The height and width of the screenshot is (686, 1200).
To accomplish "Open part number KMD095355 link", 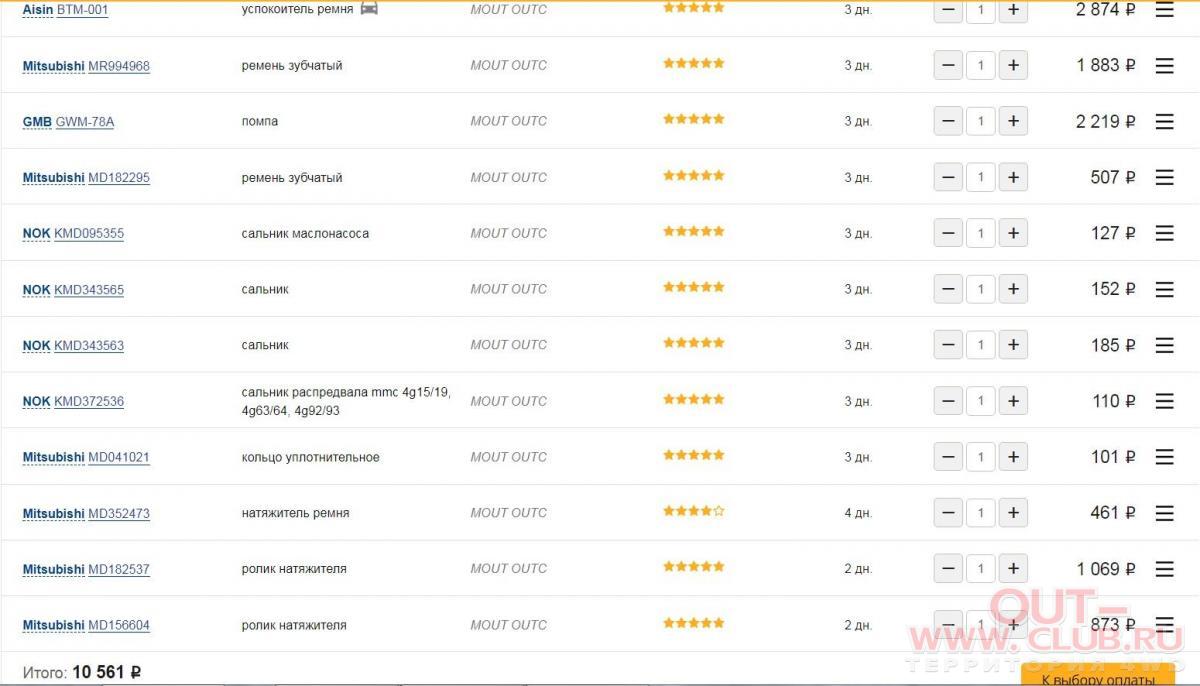I will pos(89,234).
